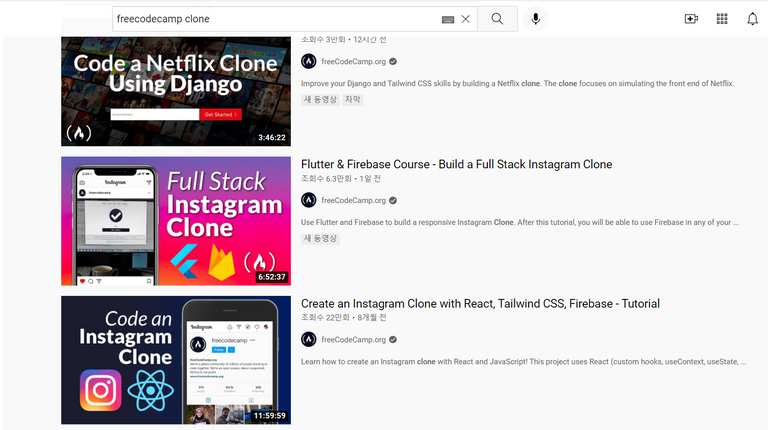Click the 6:52:37 duration label

coord(272,277)
